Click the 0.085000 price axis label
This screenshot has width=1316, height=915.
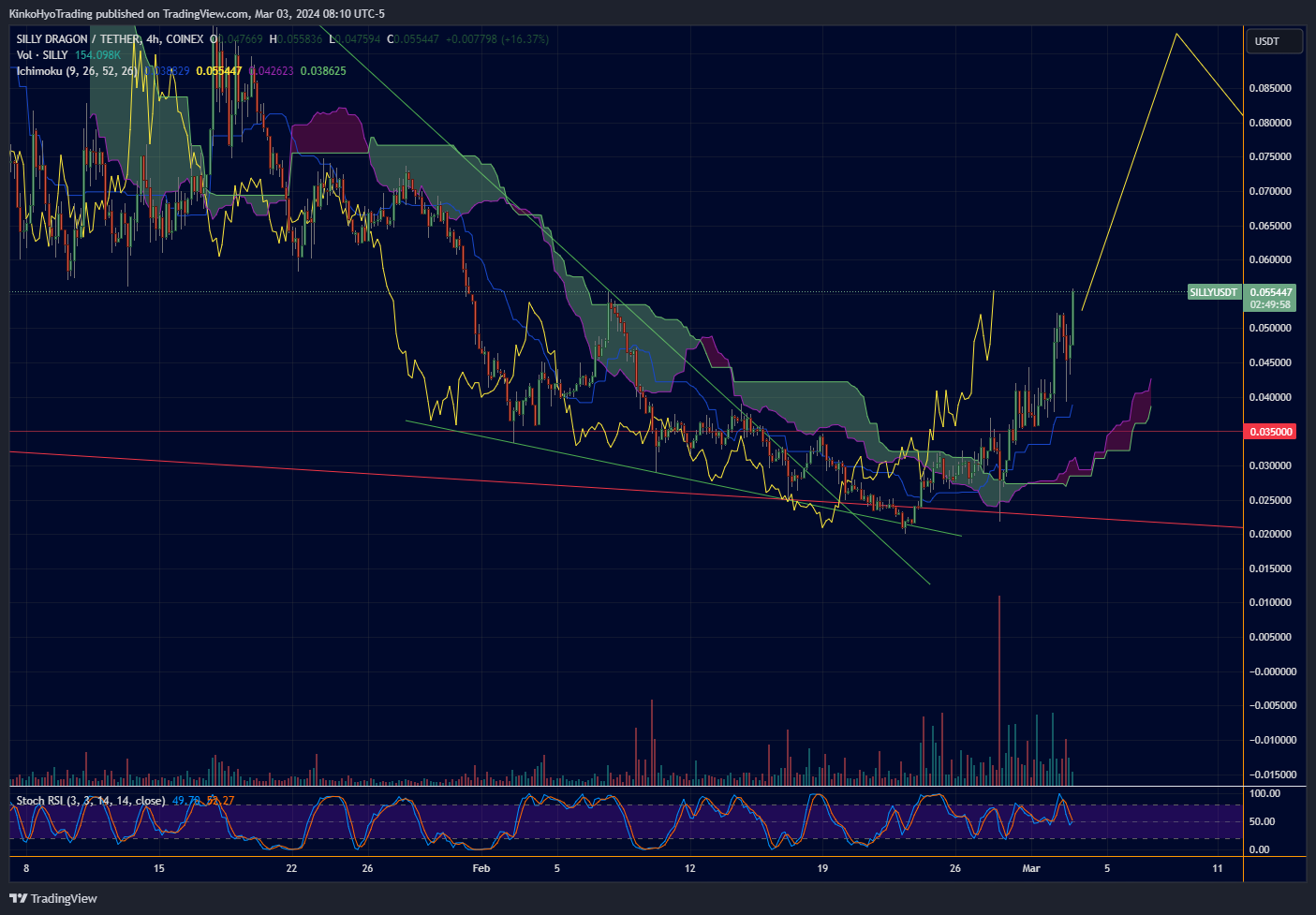point(1270,89)
